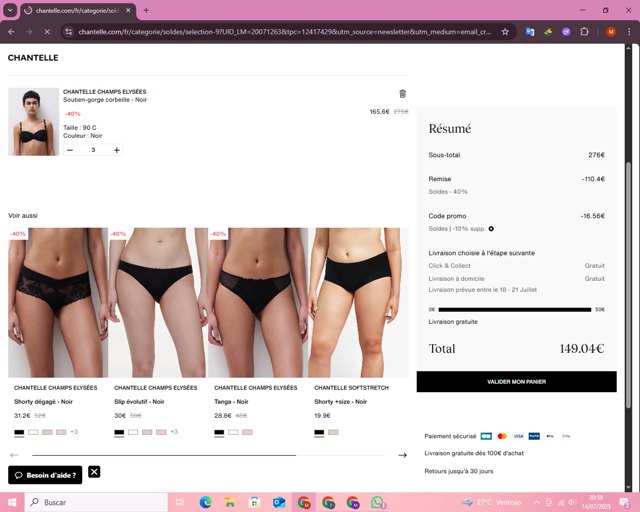
Task: Open Shorty +size - Noir product image
Action: (x=358, y=303)
